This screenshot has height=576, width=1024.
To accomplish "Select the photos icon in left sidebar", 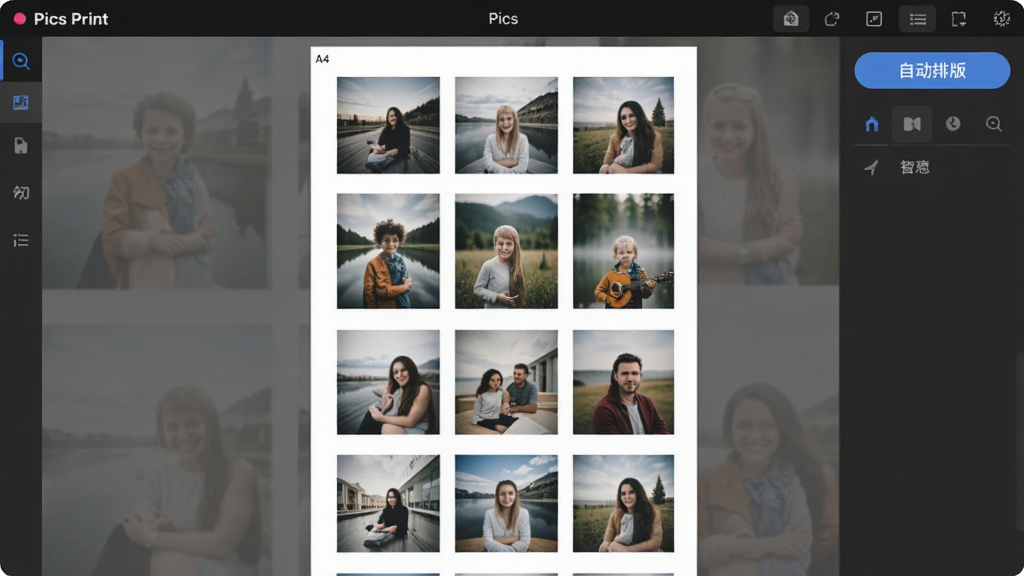I will click(21, 103).
